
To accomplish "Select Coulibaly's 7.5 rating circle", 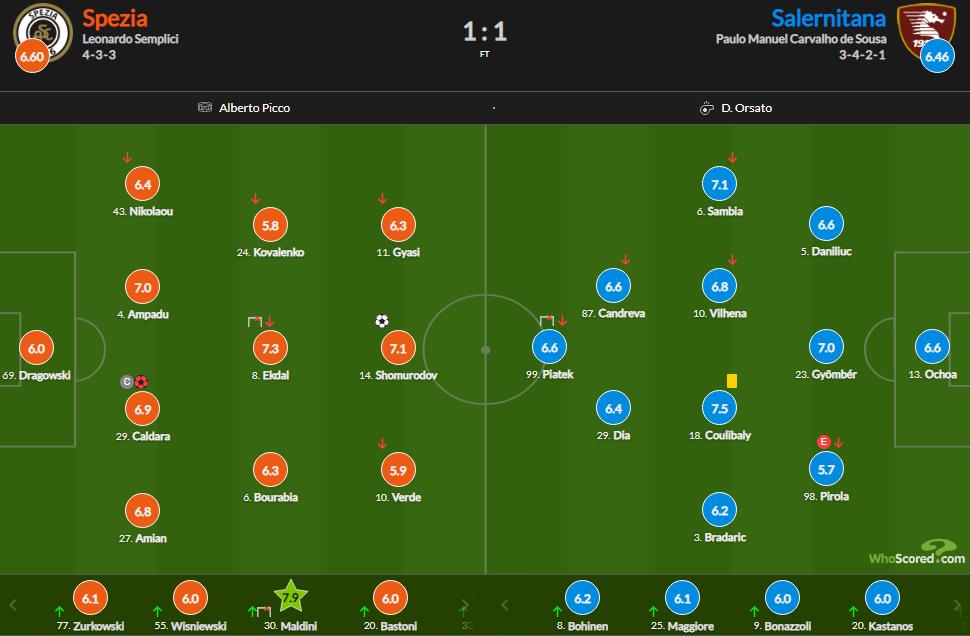I will [719, 409].
